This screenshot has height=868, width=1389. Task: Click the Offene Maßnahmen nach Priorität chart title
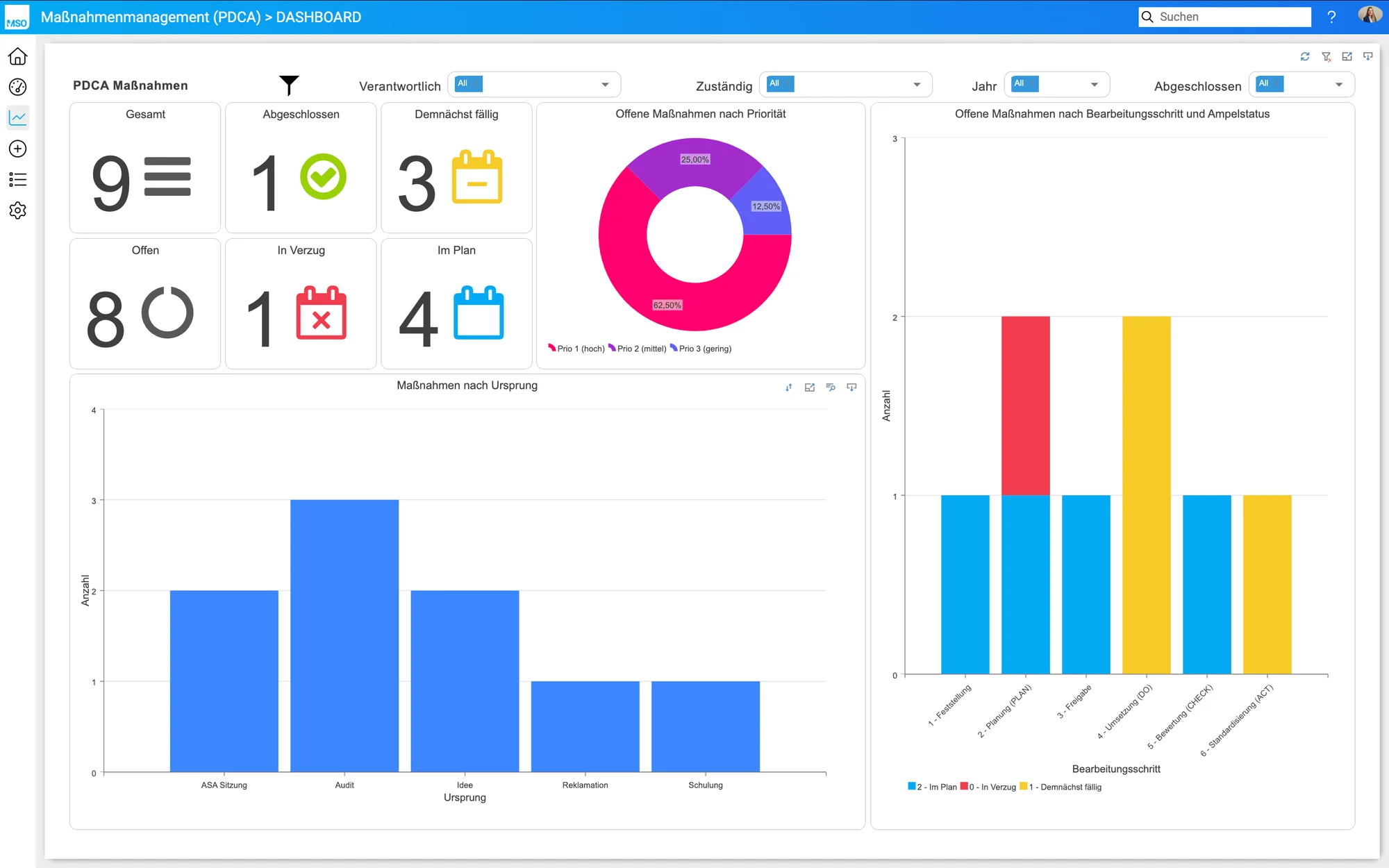point(701,114)
